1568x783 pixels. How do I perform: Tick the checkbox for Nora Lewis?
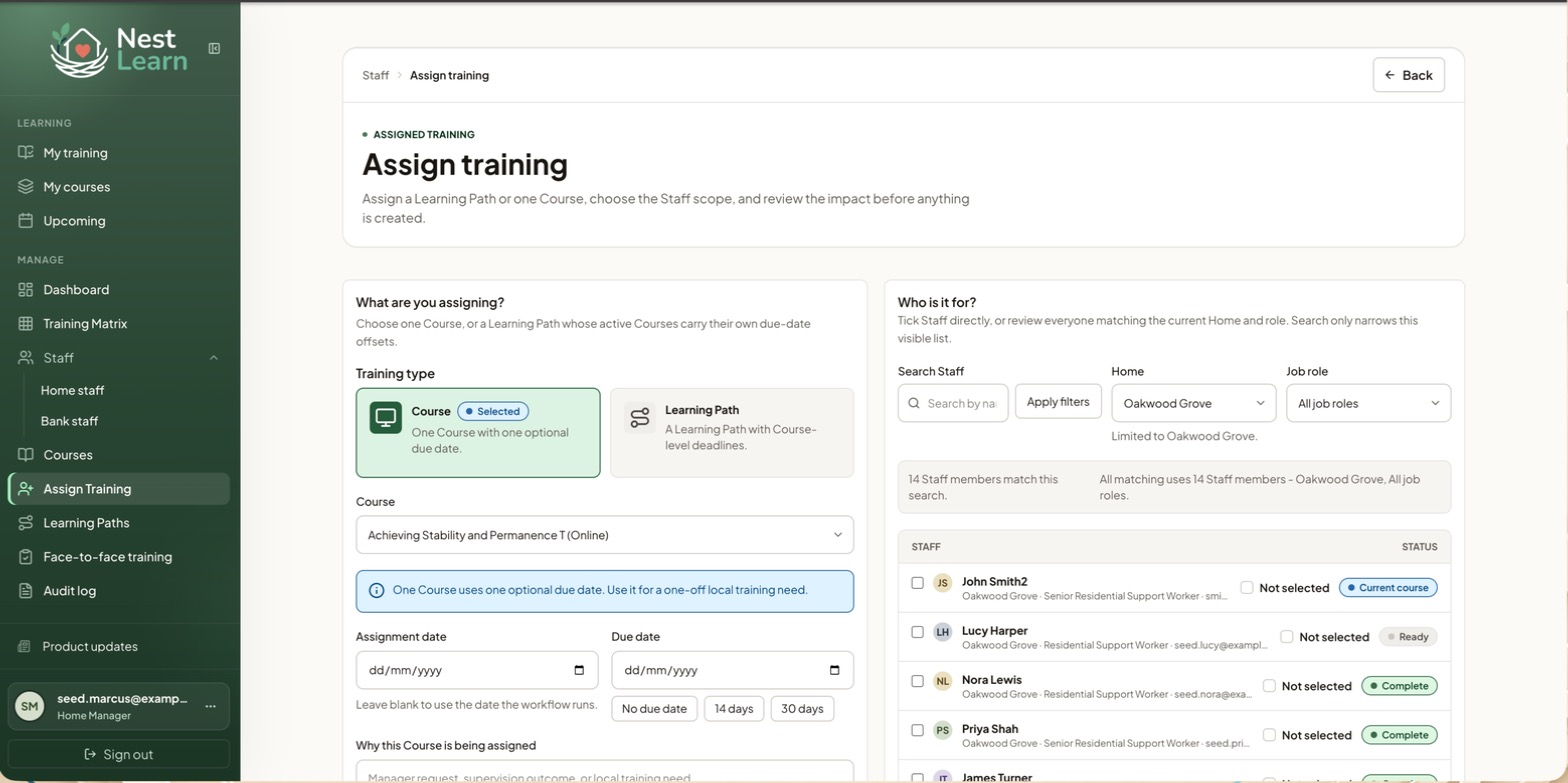[917, 681]
